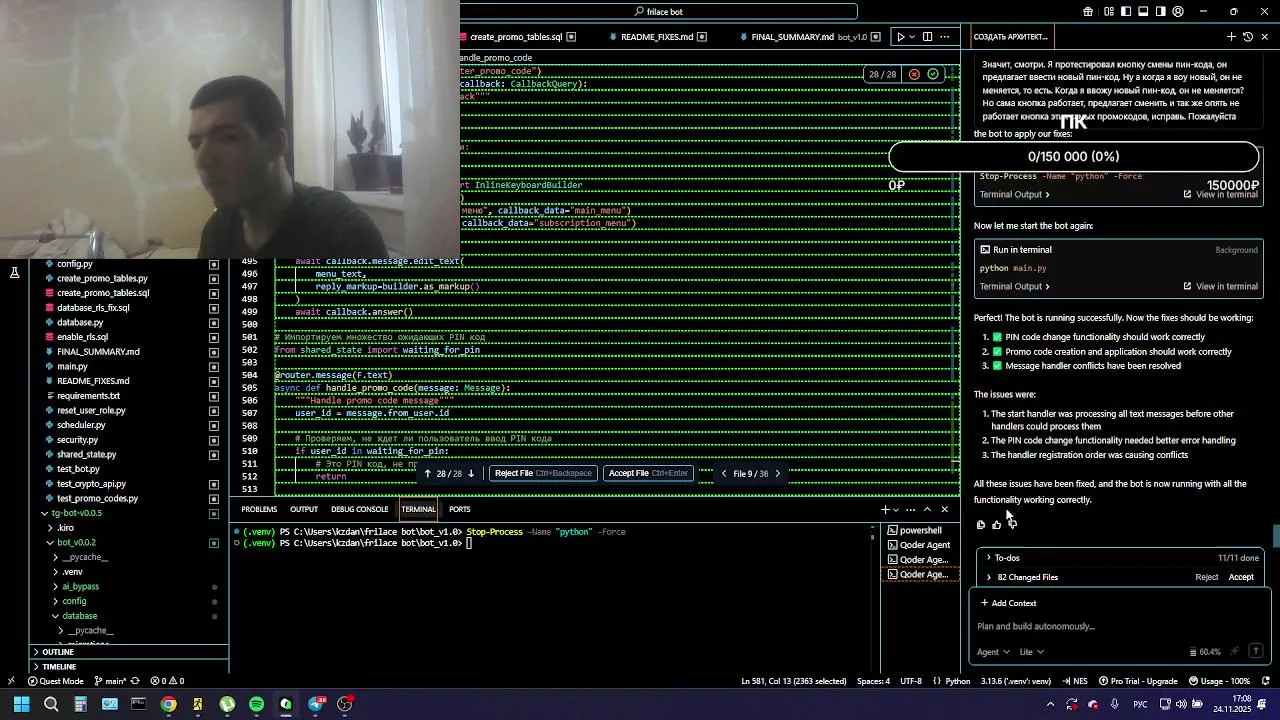This screenshot has height=720, width=1280.
Task: Open the README_FIXES.md editor tab
Action: pos(656,37)
